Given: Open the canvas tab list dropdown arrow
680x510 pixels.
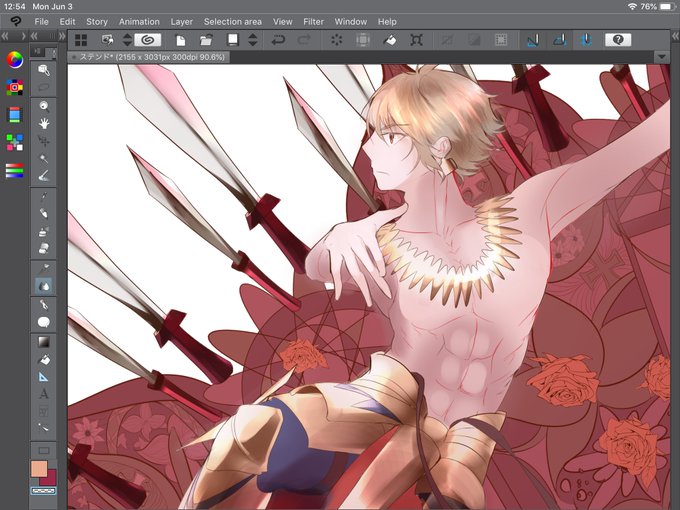Looking at the screenshot, I should 661,57.
